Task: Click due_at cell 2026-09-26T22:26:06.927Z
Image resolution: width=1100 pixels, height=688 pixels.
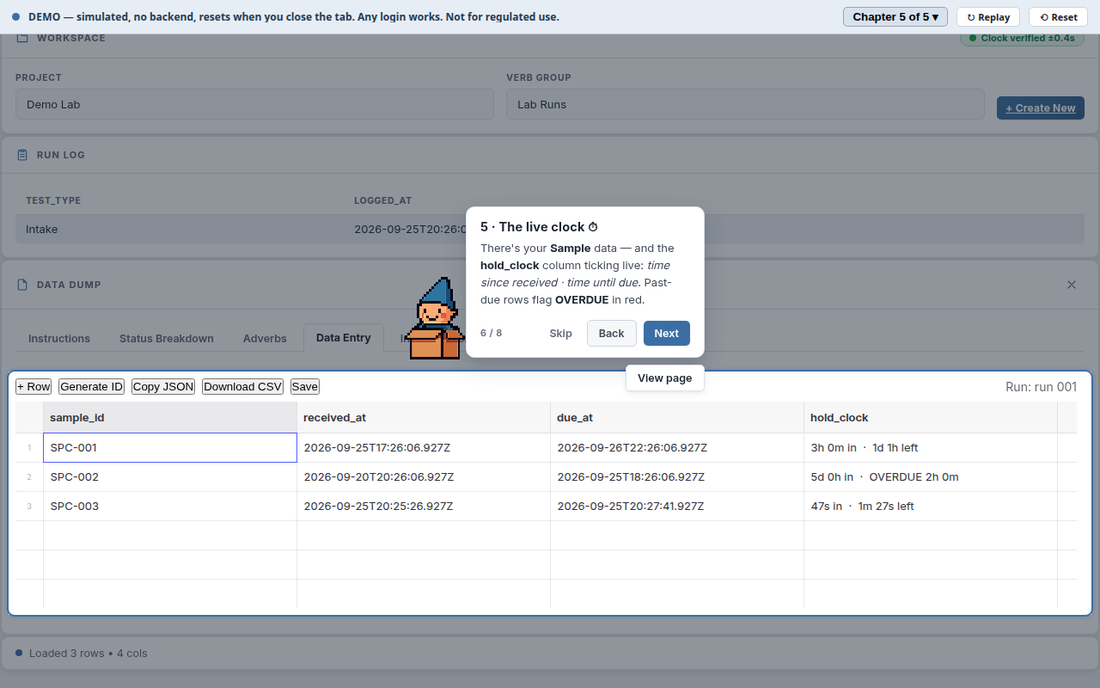Action: pos(677,447)
